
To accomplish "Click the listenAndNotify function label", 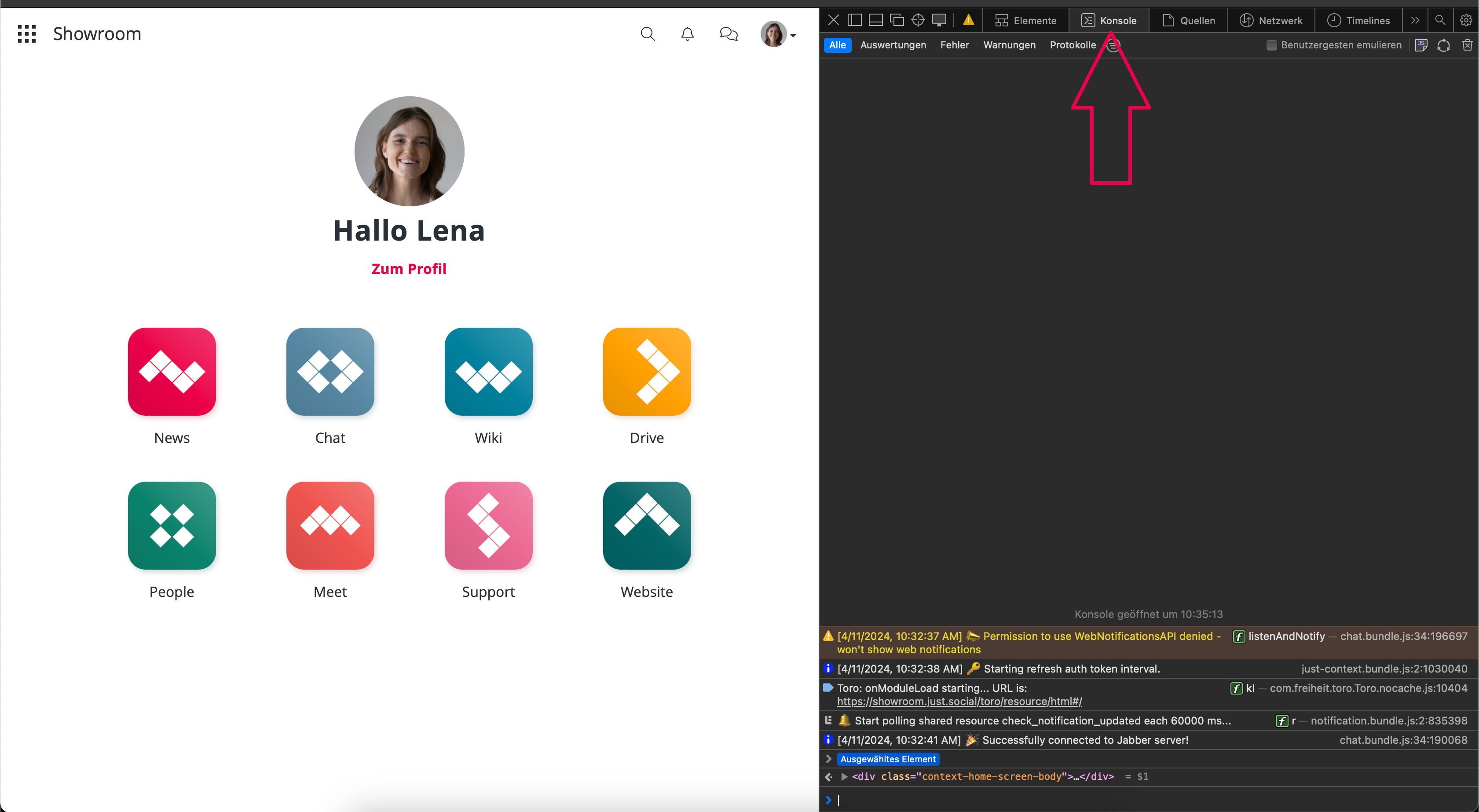I will pyautogui.click(x=1286, y=636).
